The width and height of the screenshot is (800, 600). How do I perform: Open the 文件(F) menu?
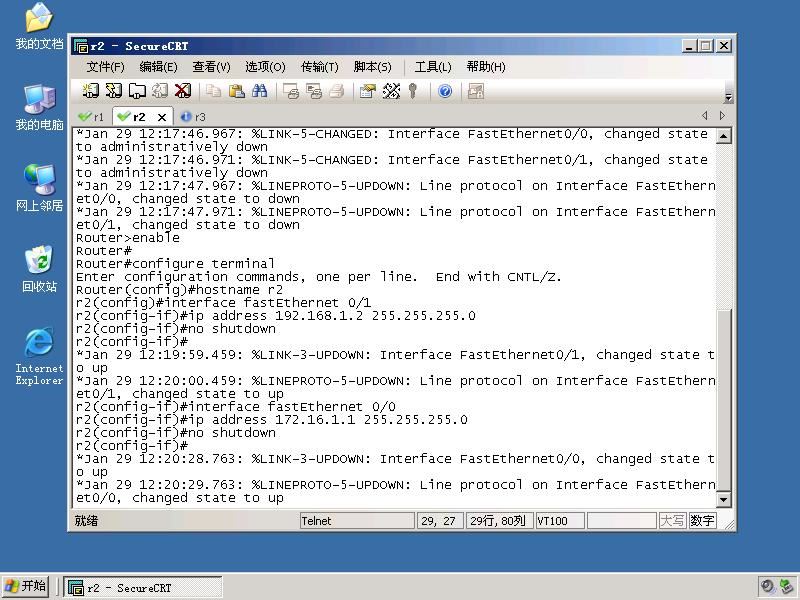tap(105, 67)
